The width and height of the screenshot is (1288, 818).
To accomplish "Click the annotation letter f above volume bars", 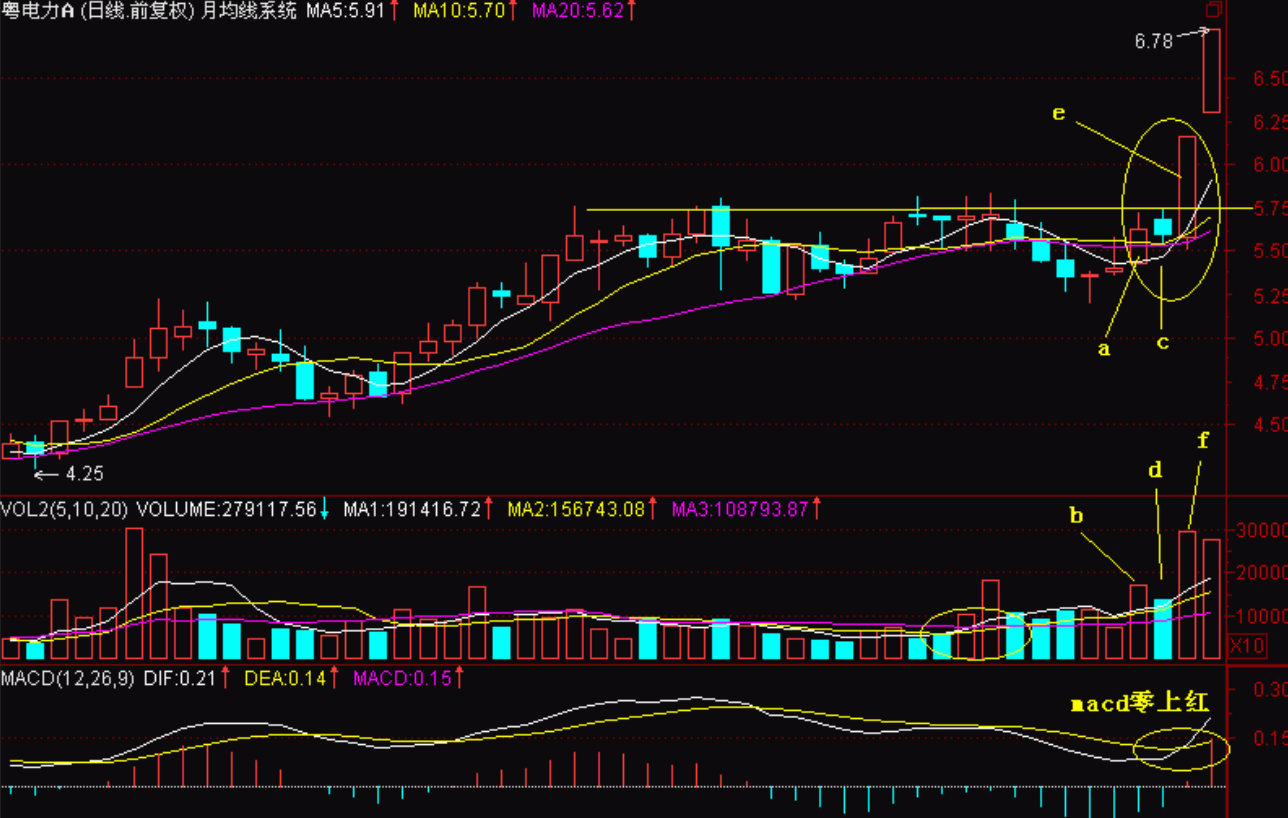I will tap(1203, 440).
